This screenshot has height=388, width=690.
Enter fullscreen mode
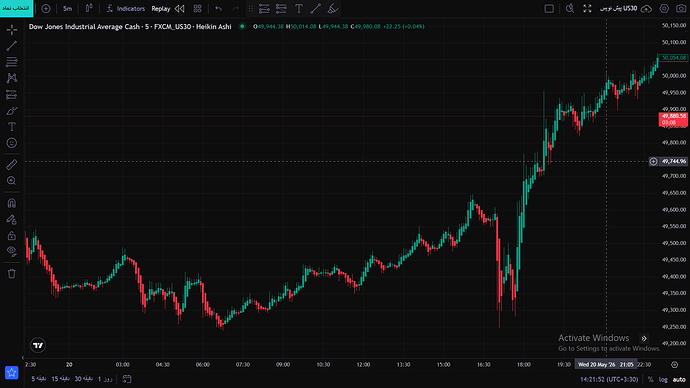tap(587, 9)
